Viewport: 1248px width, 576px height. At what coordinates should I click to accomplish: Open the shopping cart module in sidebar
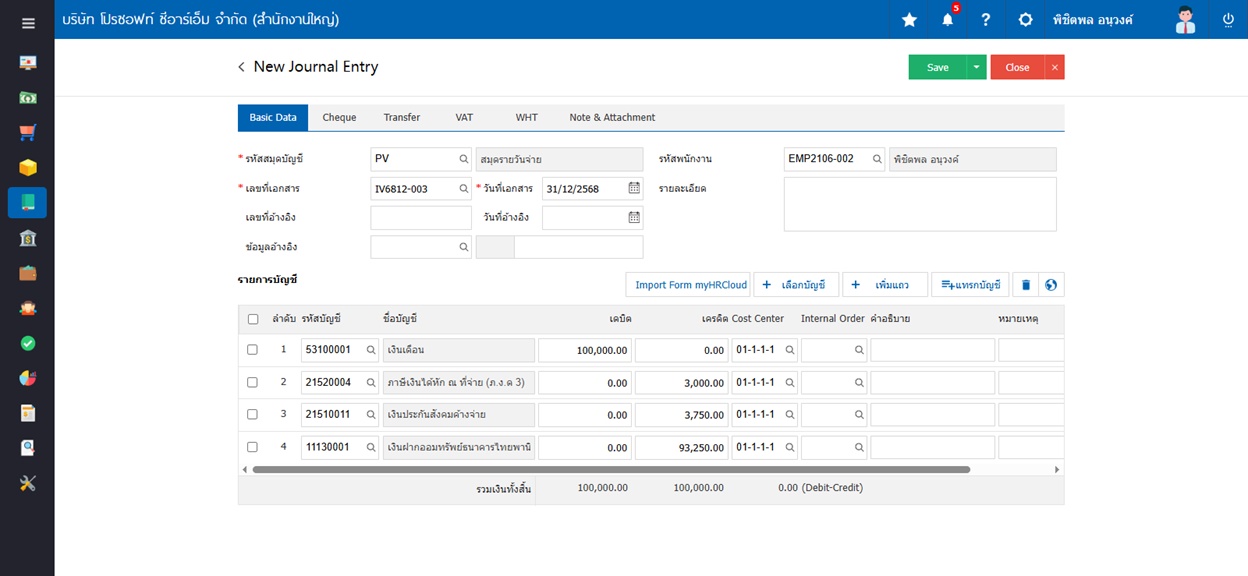28,132
